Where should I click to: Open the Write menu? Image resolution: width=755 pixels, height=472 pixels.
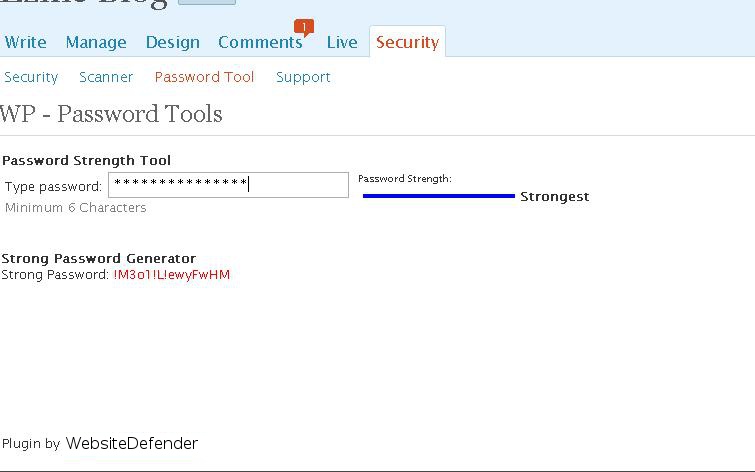point(26,42)
